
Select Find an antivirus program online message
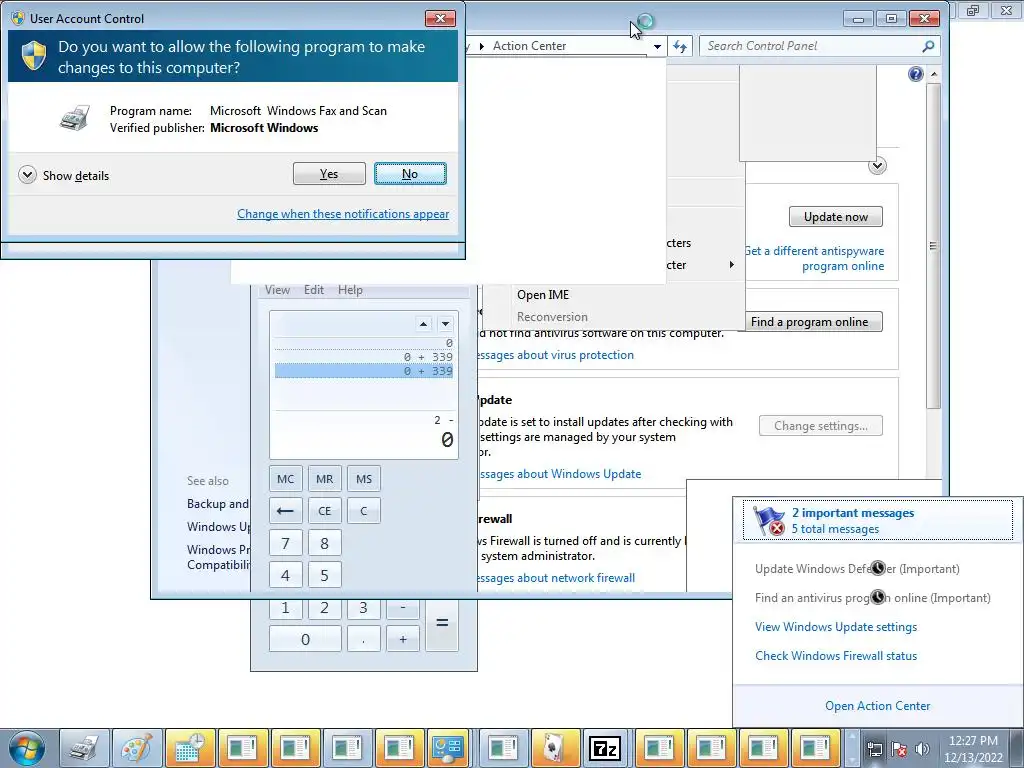(x=872, y=598)
